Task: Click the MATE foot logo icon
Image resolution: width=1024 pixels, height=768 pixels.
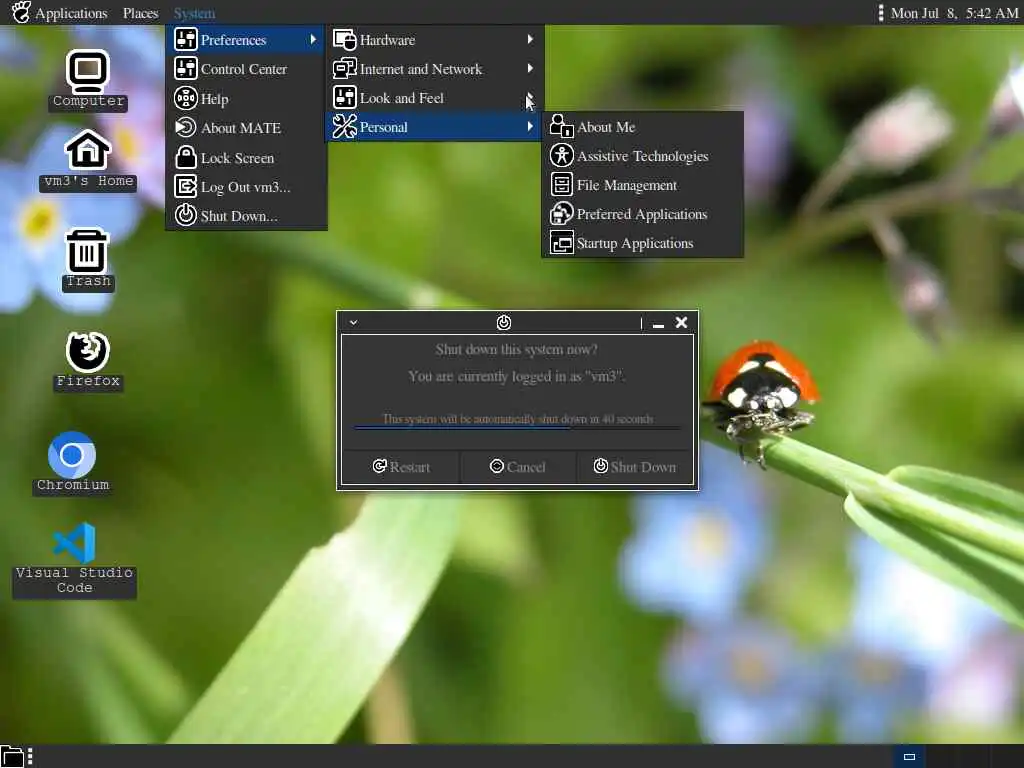Action: tap(21, 12)
